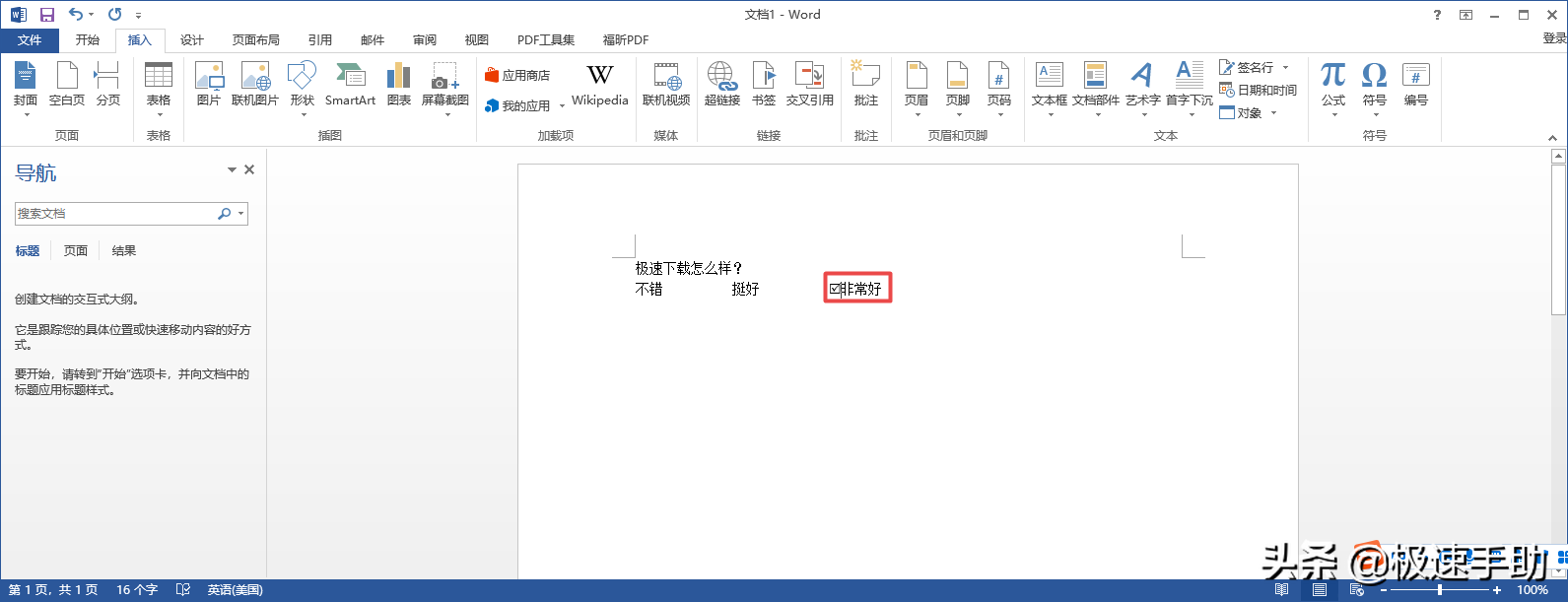Insert a cross-reference (交叉引用)

(810, 84)
